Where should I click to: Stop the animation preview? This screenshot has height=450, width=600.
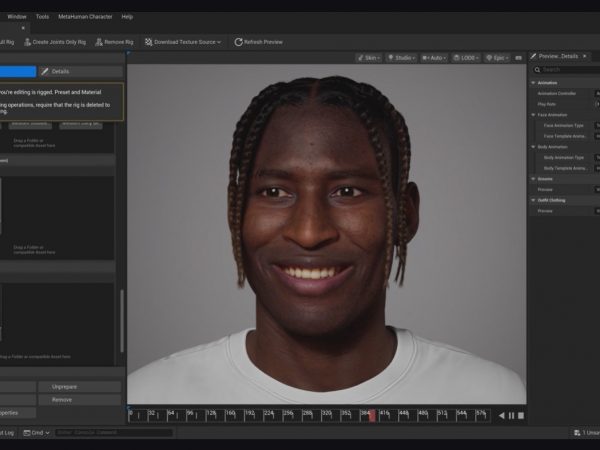coord(521,416)
